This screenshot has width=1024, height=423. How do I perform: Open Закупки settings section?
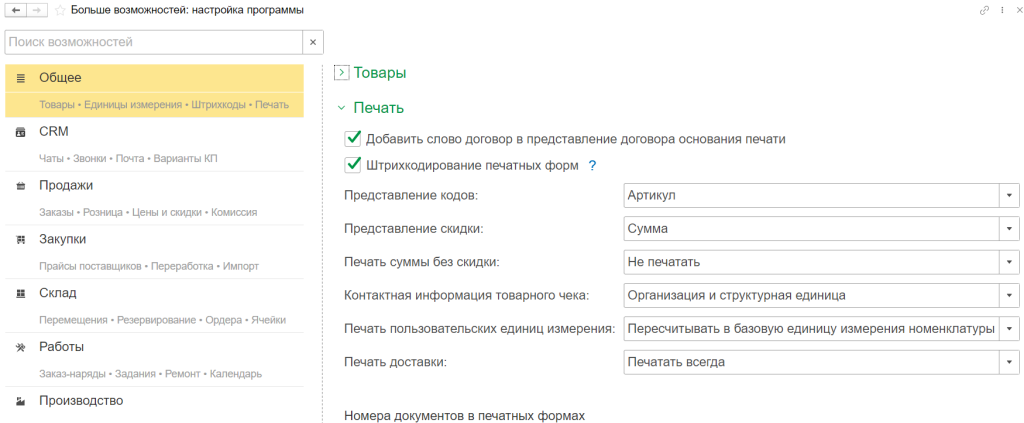[62, 239]
